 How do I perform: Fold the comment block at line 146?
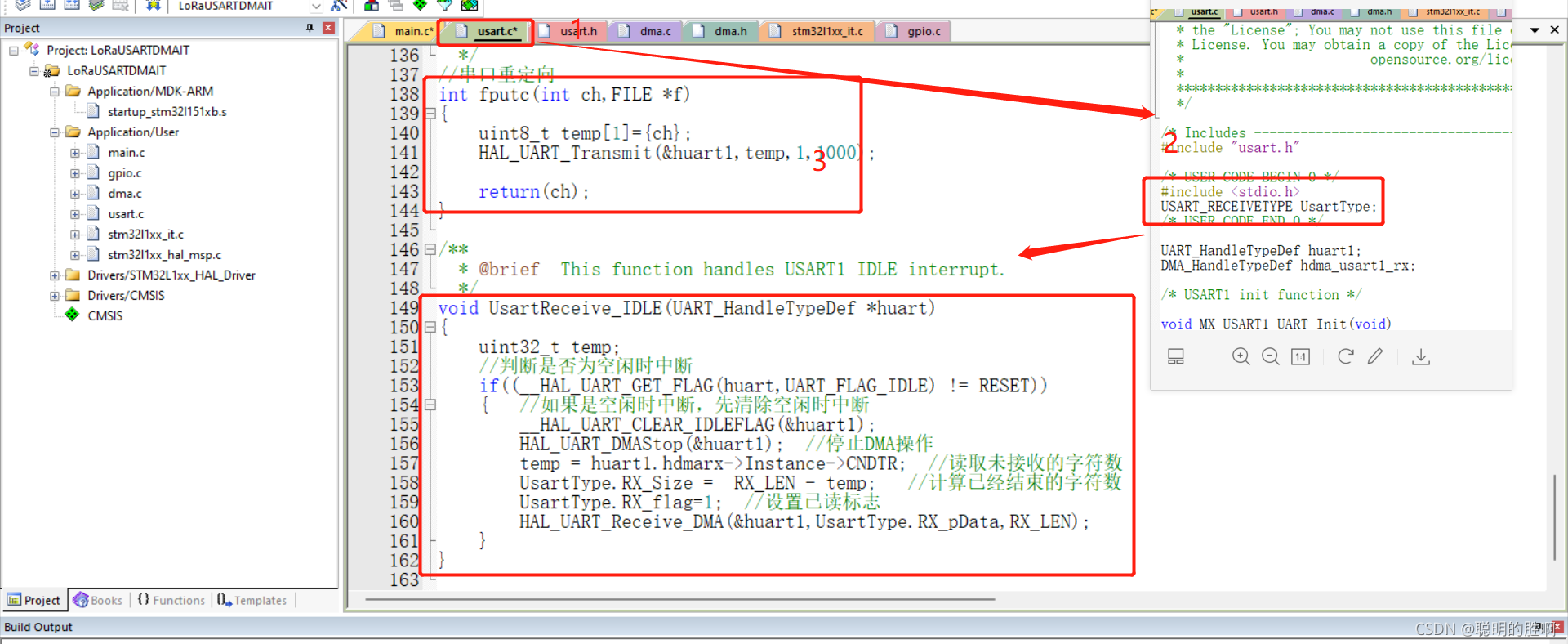coord(430,249)
